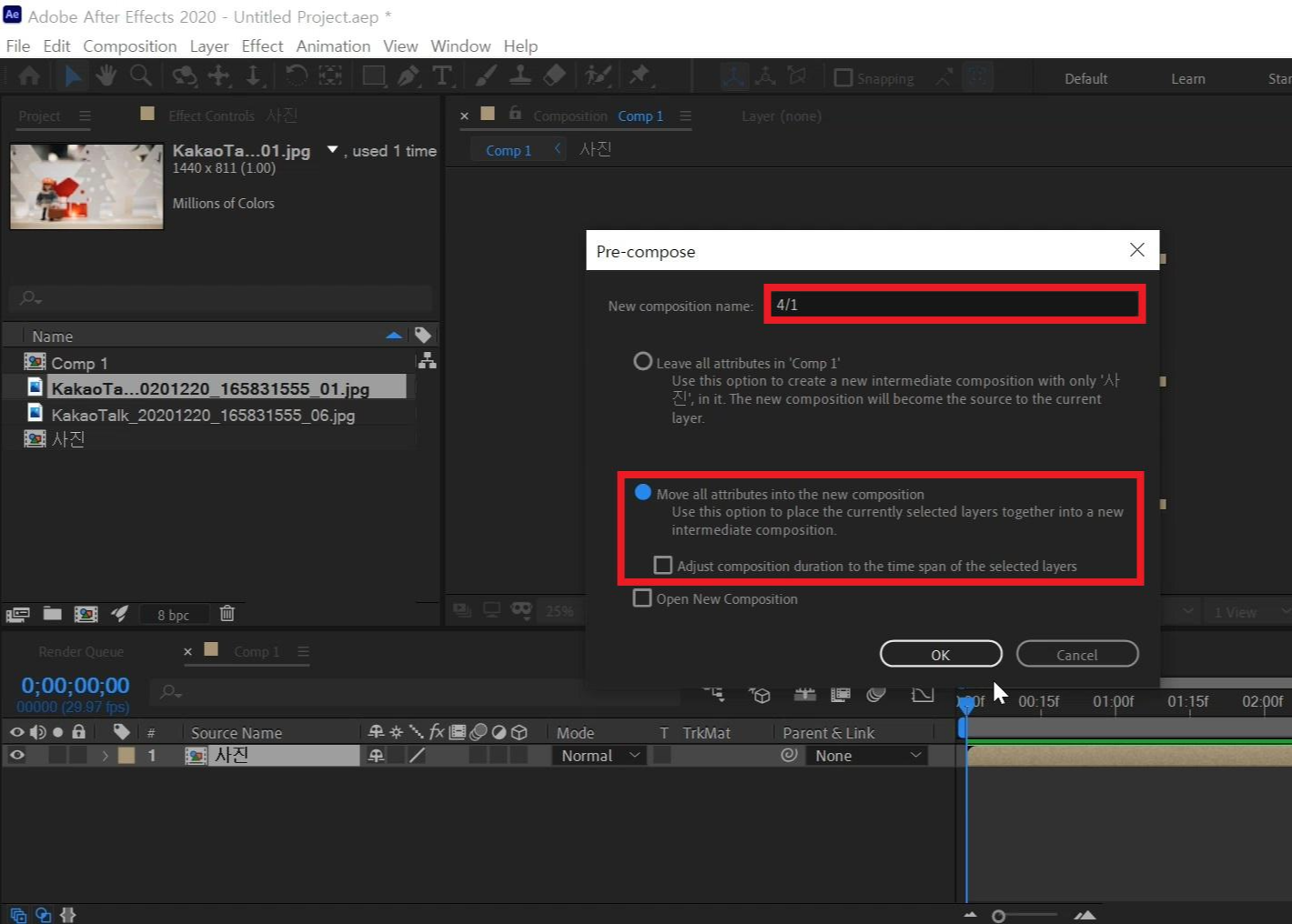Switch to the Render Queue tab
Image resolution: width=1292 pixels, height=924 pixels.
click(81, 651)
